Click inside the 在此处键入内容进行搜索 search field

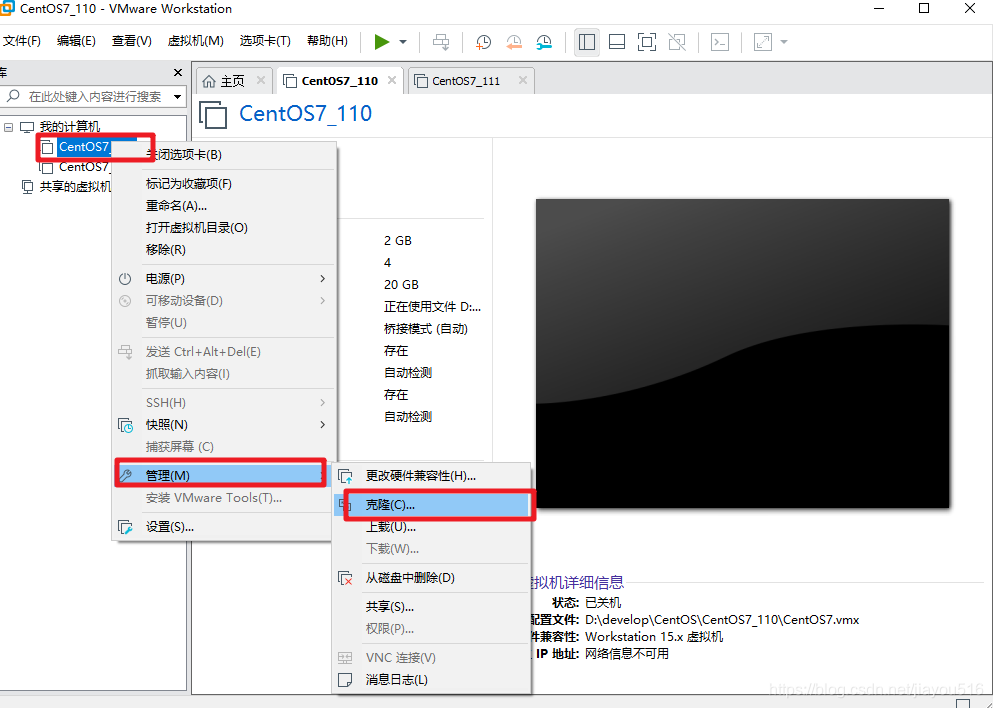point(95,96)
